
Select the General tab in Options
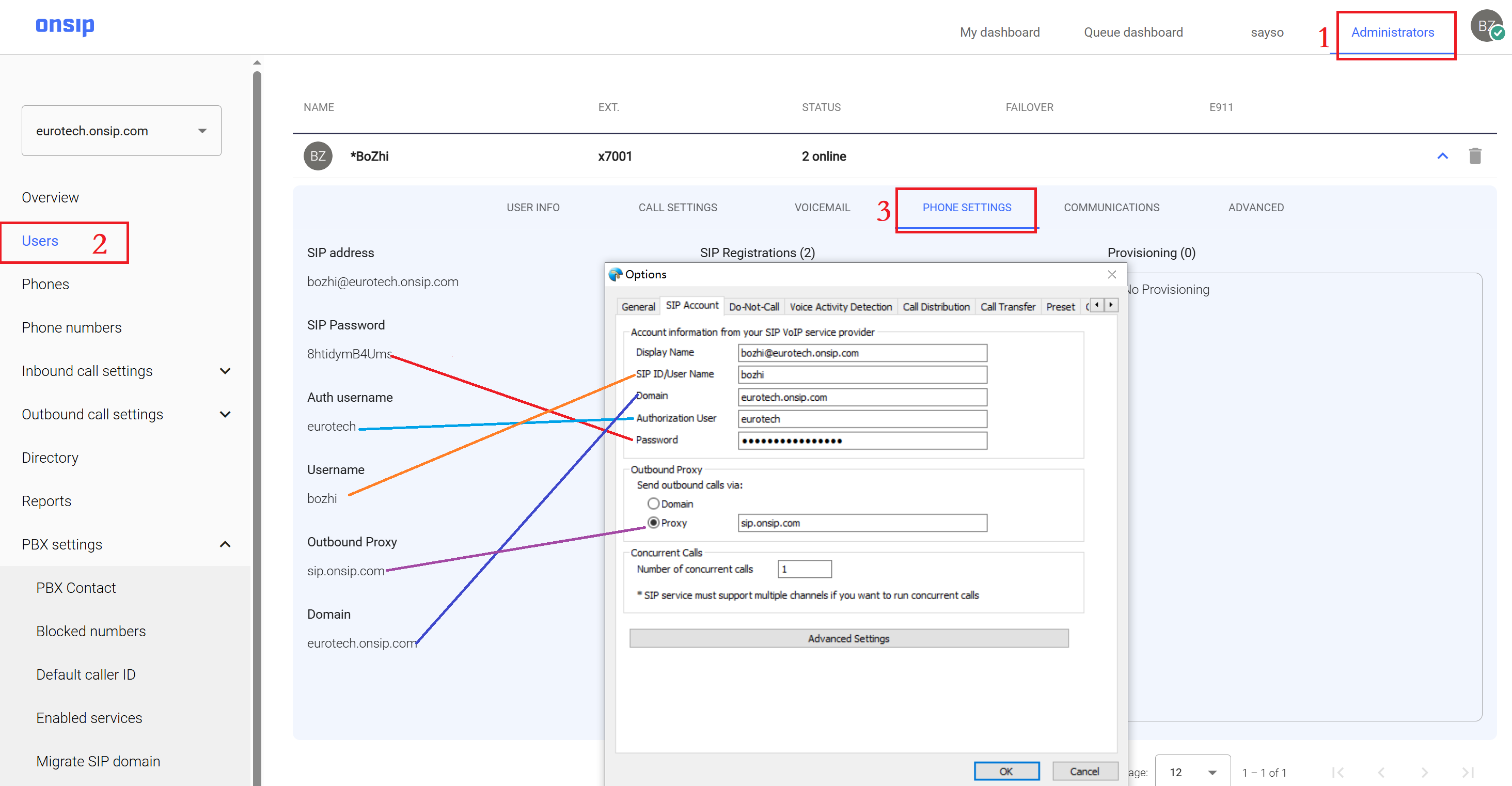click(x=638, y=306)
